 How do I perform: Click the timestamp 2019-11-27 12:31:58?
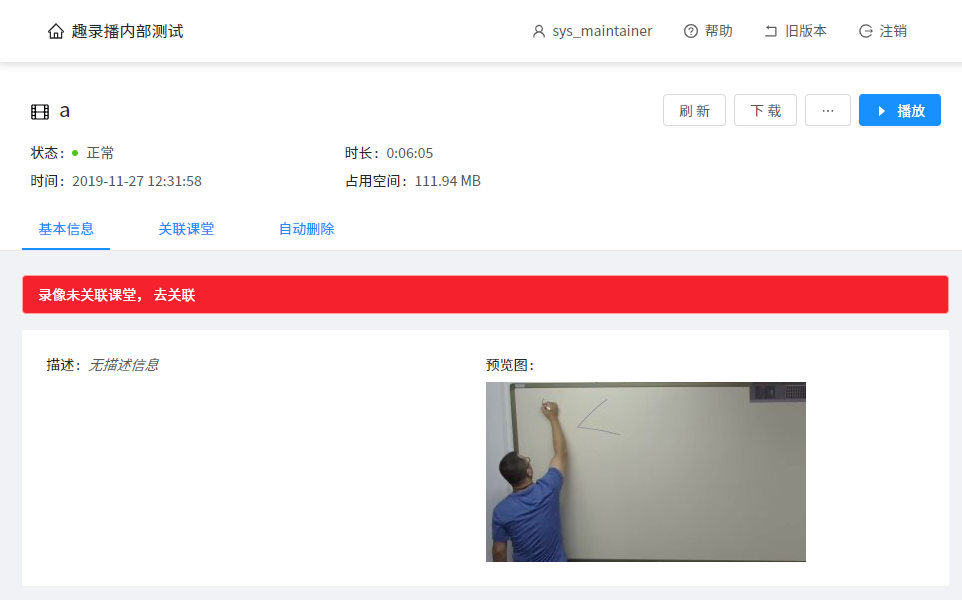[137, 181]
